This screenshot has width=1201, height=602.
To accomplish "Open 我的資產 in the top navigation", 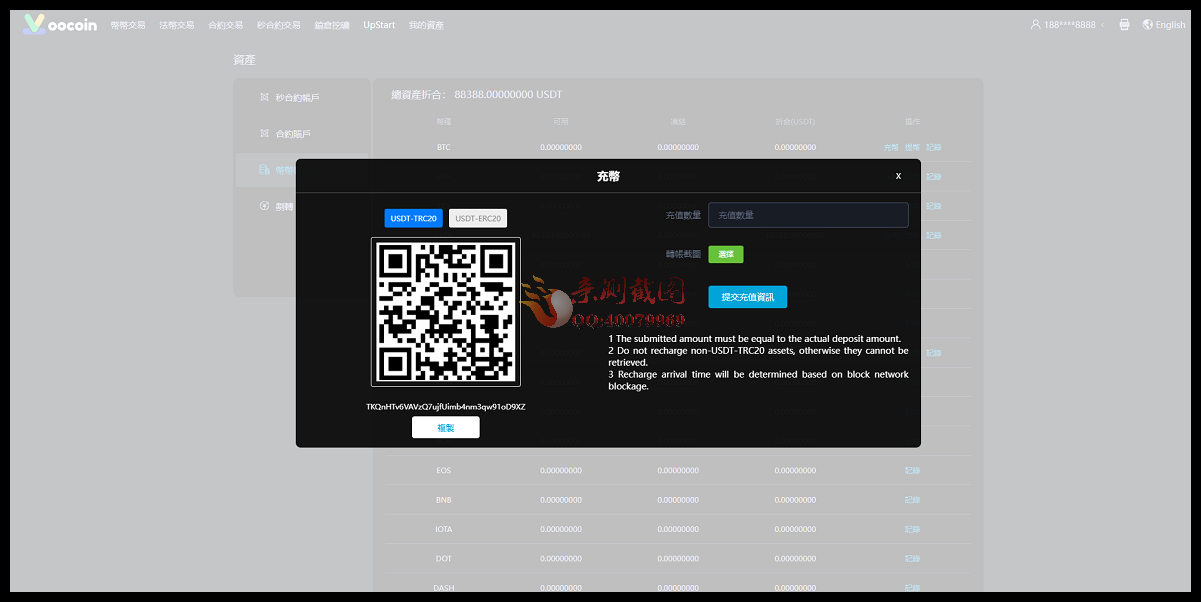I will pos(426,25).
